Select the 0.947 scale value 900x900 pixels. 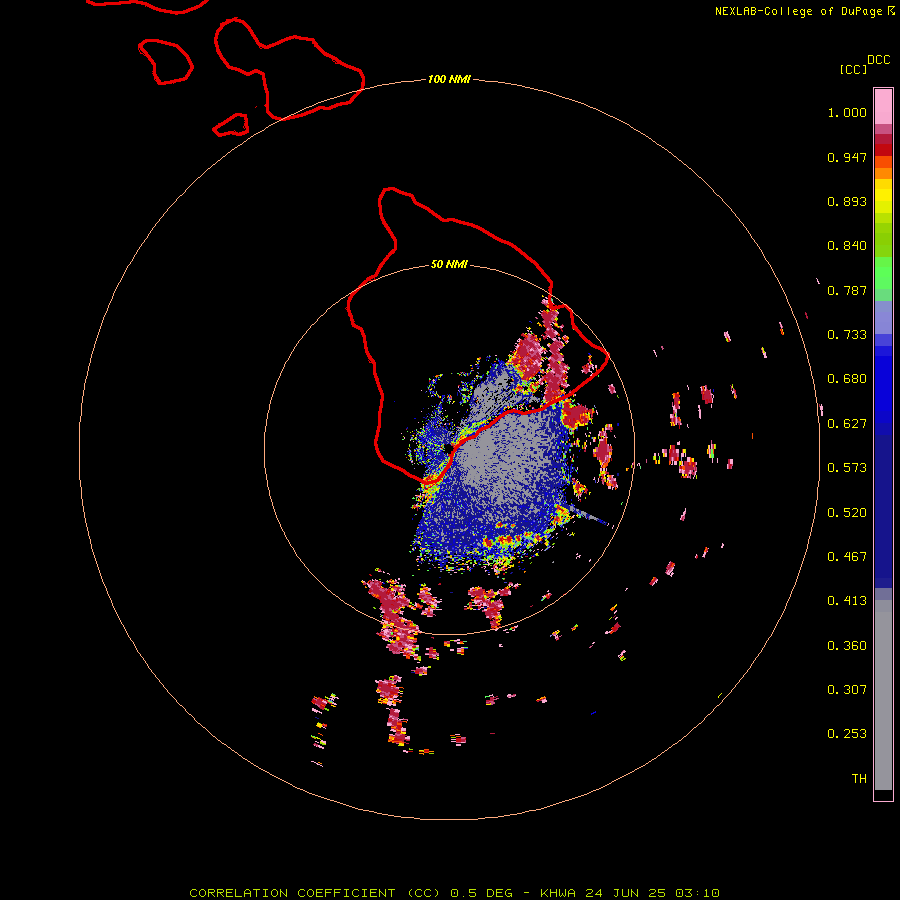[847, 157]
